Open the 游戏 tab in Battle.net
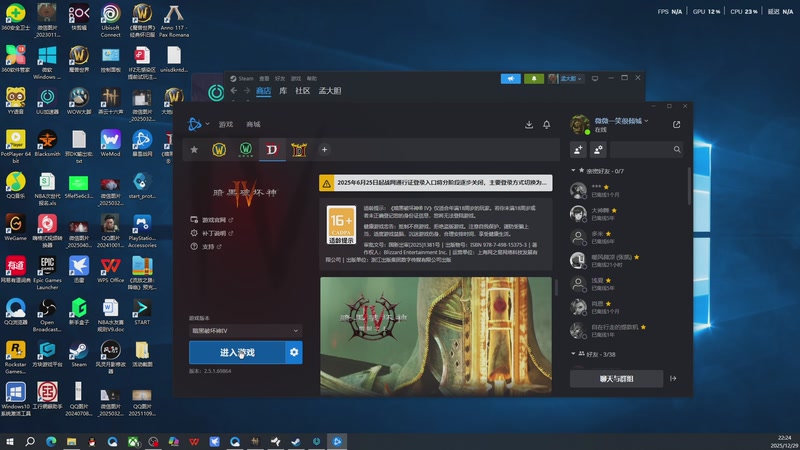This screenshot has height=450, width=800. pos(226,124)
